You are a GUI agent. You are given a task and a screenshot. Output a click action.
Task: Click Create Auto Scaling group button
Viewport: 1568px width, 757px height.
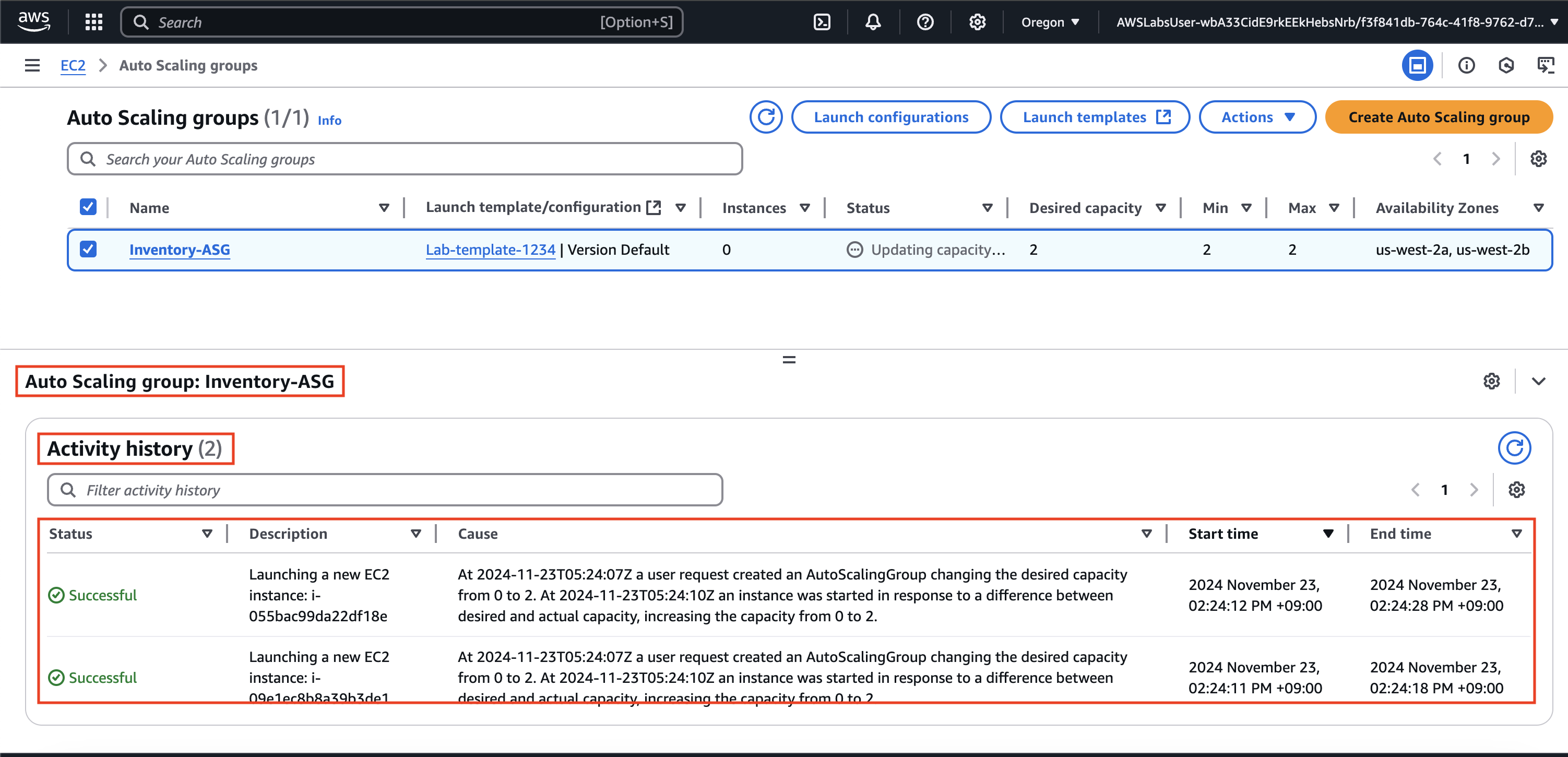(x=1439, y=117)
